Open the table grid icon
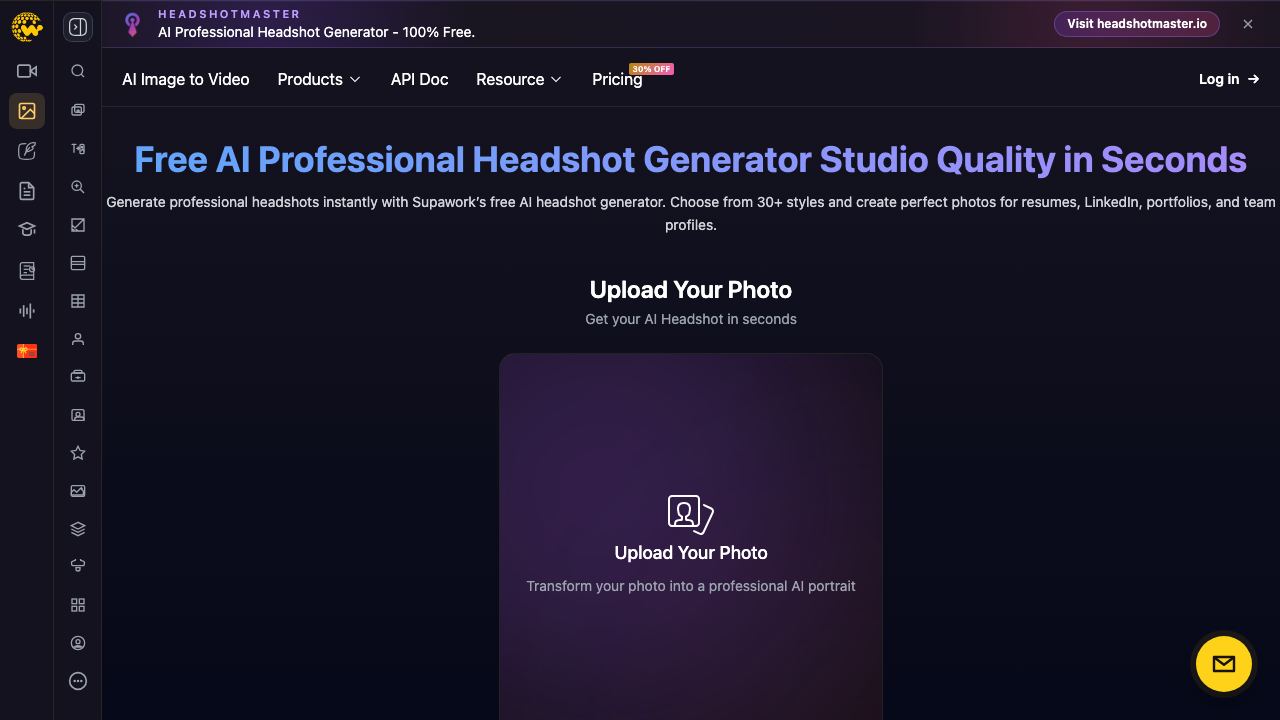This screenshot has width=1280, height=720. [x=78, y=301]
